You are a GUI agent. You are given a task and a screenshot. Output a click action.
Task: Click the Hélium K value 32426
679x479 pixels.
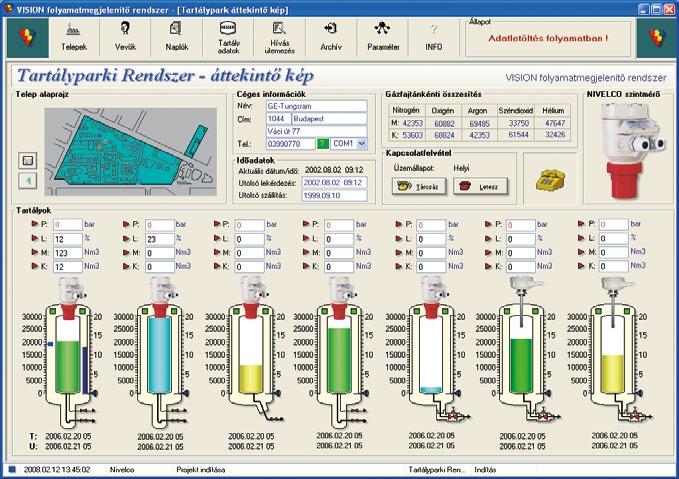pyautogui.click(x=555, y=135)
